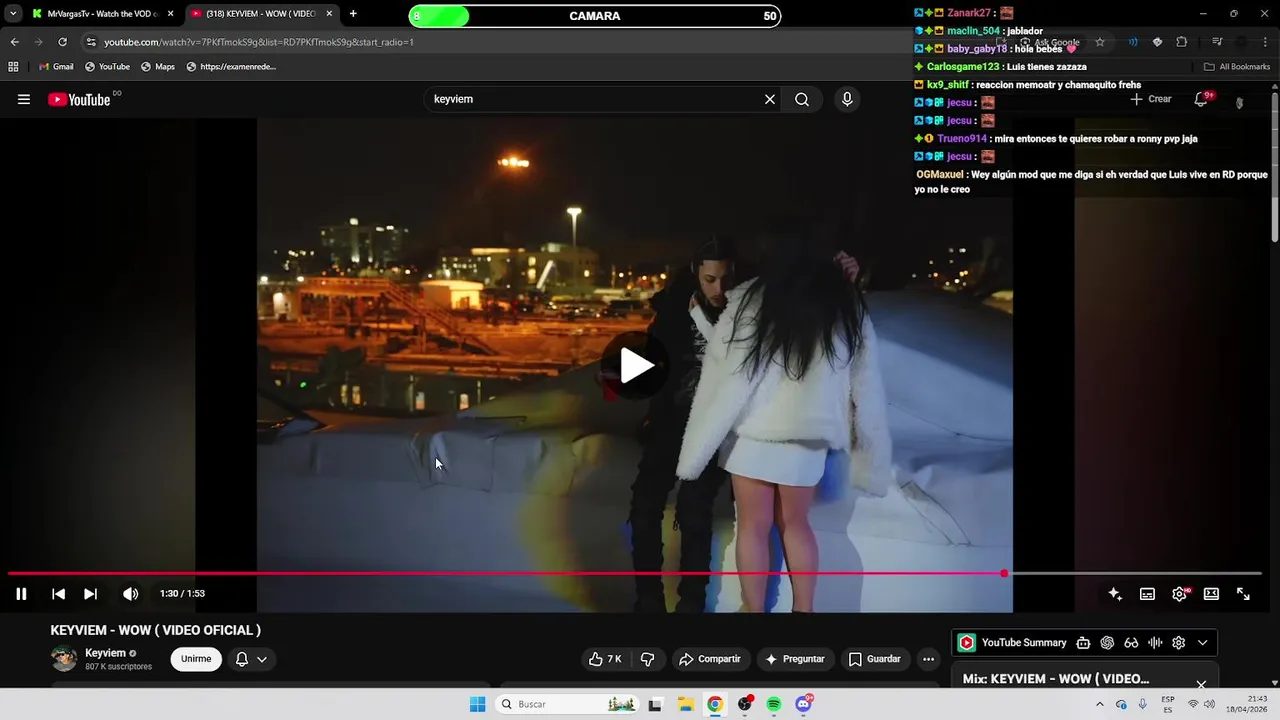Close the MrVargasTv tab
The height and width of the screenshot is (720, 1280).
coord(170,14)
